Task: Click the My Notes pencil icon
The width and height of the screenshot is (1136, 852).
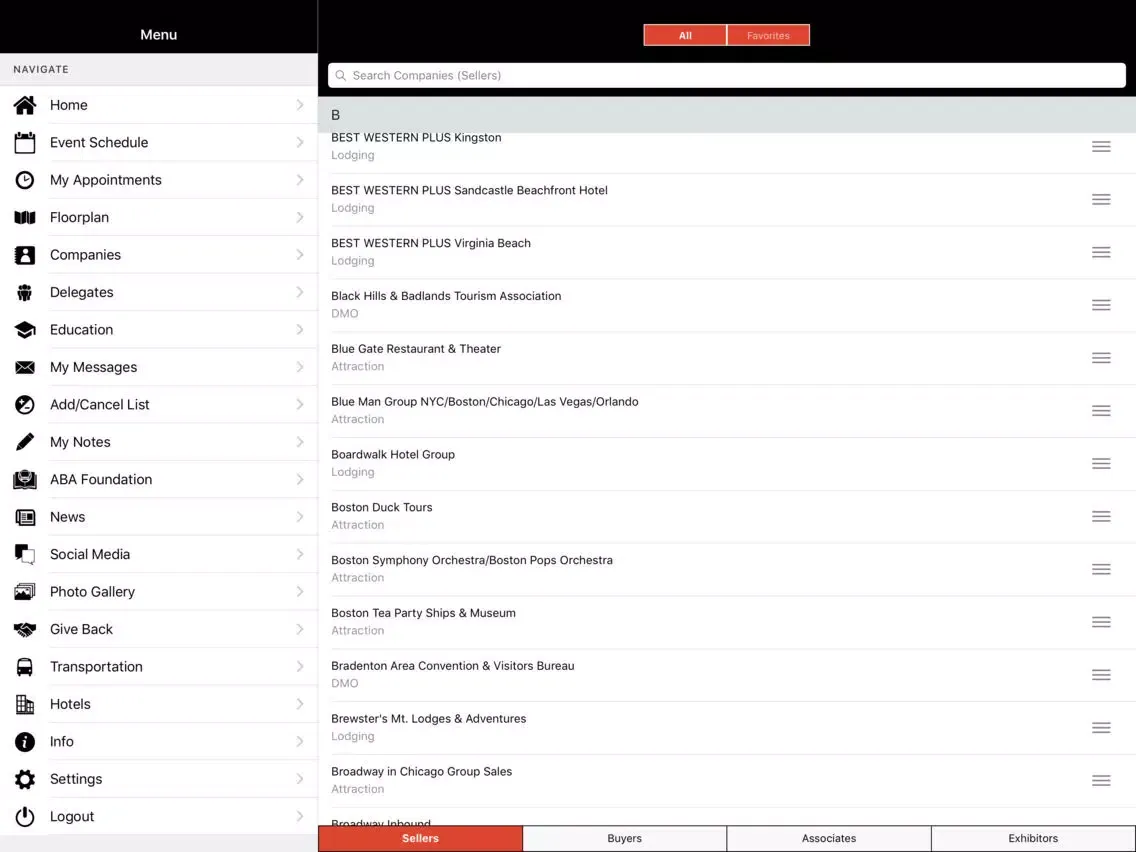Action: coord(25,442)
